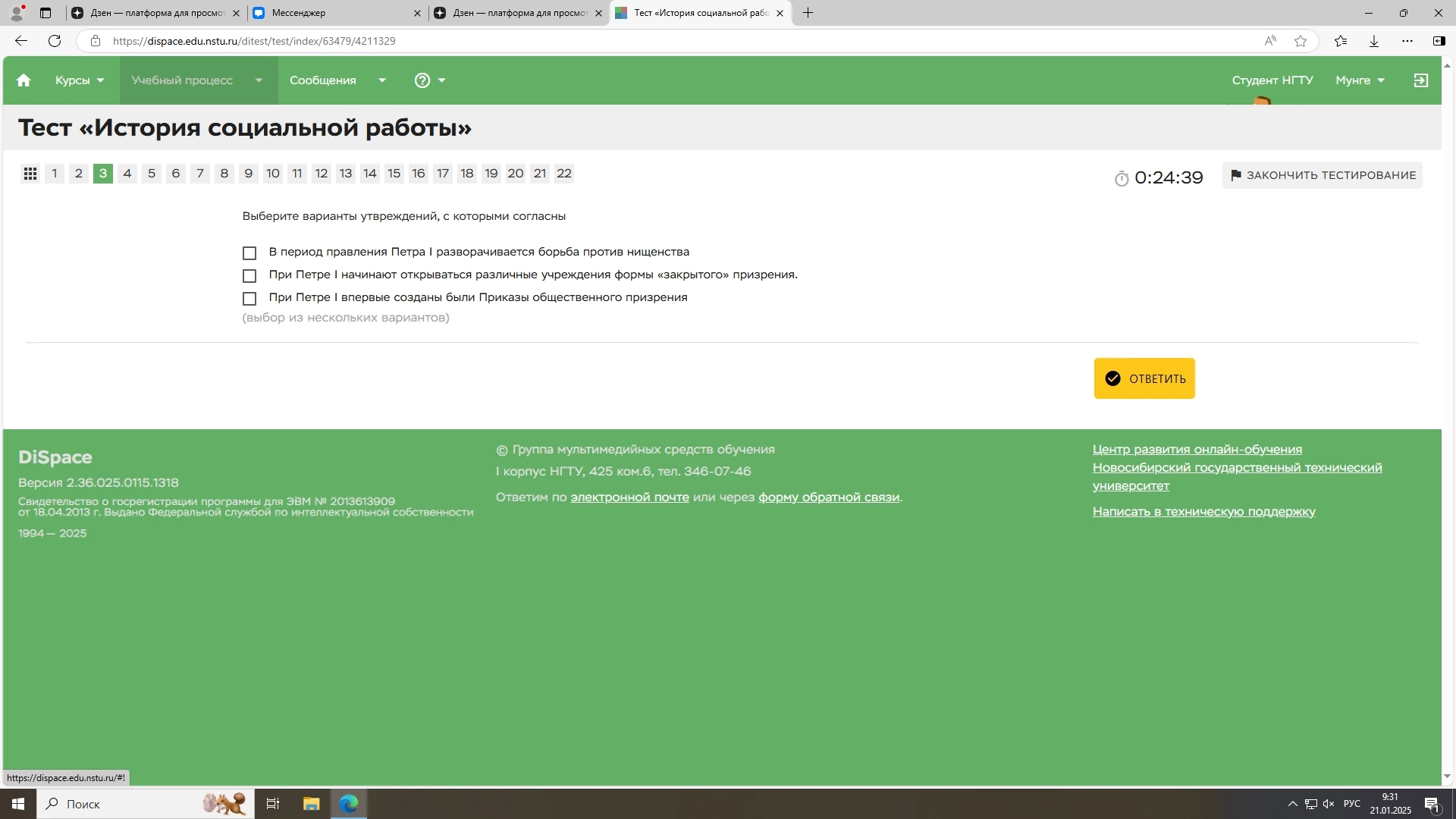Close the Мессенджер tab
Viewport: 1456px width, 819px height.
(x=417, y=13)
